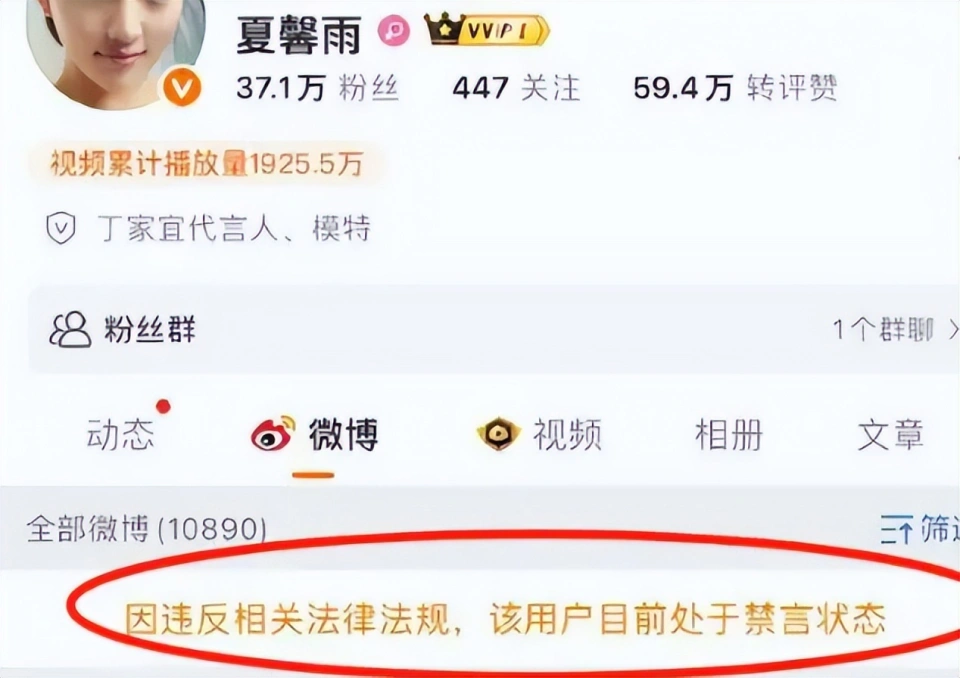The width and height of the screenshot is (960, 678).
Task: Switch to the 动态 tab
Action: click(121, 434)
